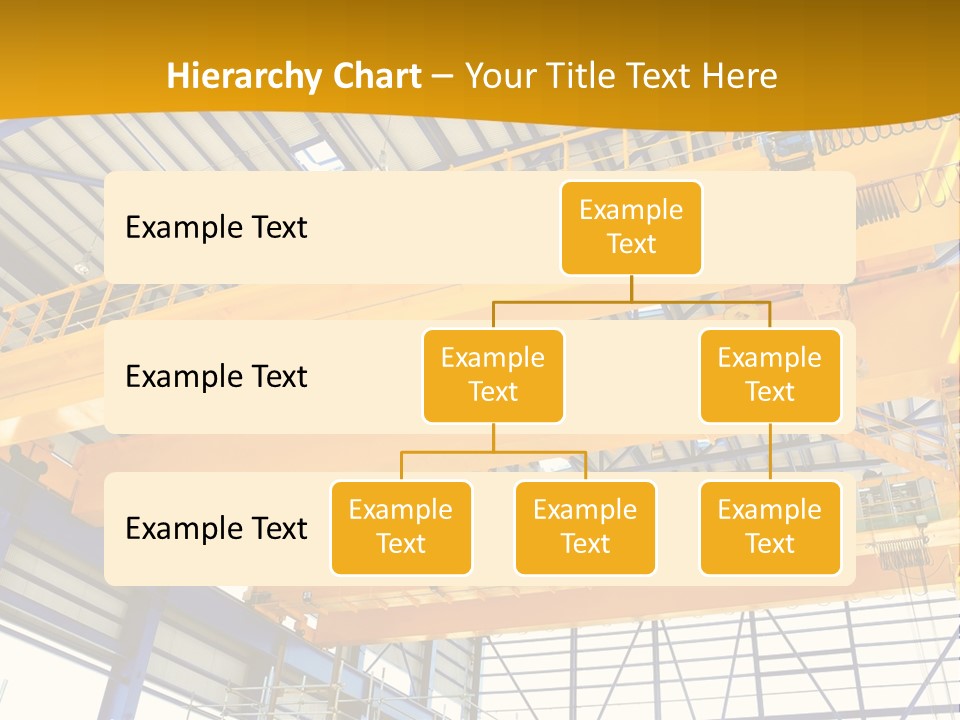Select the middle box in the bottom level

585,527
